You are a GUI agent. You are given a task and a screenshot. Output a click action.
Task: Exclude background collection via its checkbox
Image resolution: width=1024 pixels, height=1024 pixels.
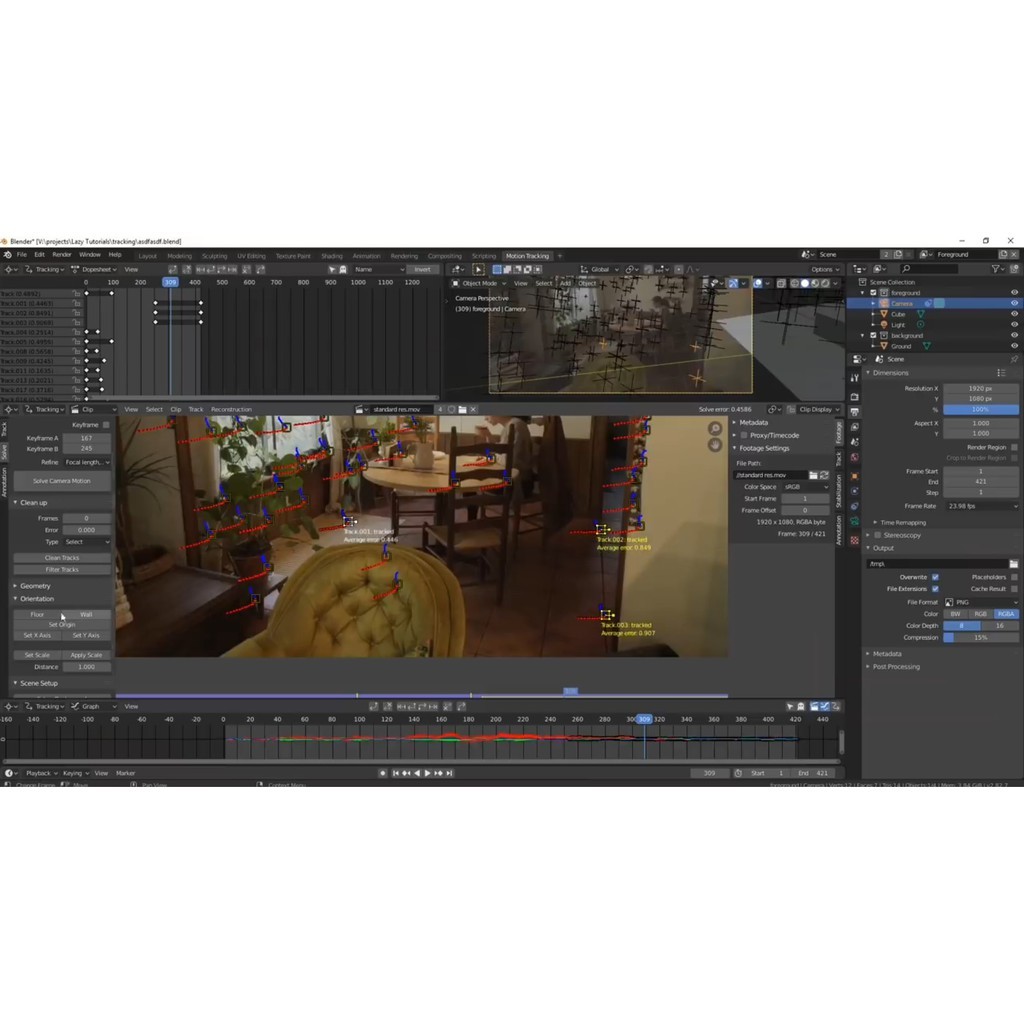[873, 336]
